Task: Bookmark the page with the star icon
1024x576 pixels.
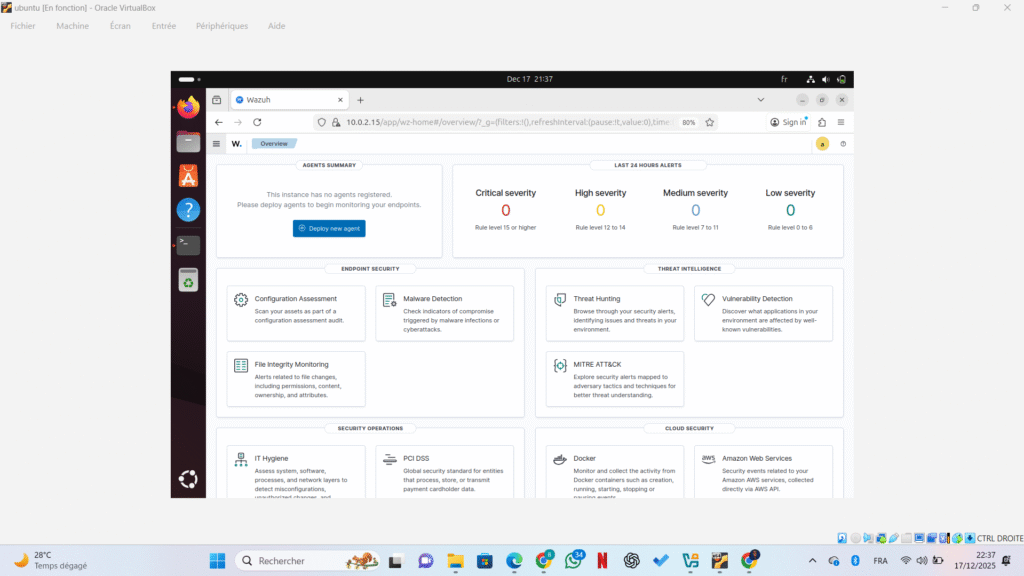Action: [x=710, y=122]
